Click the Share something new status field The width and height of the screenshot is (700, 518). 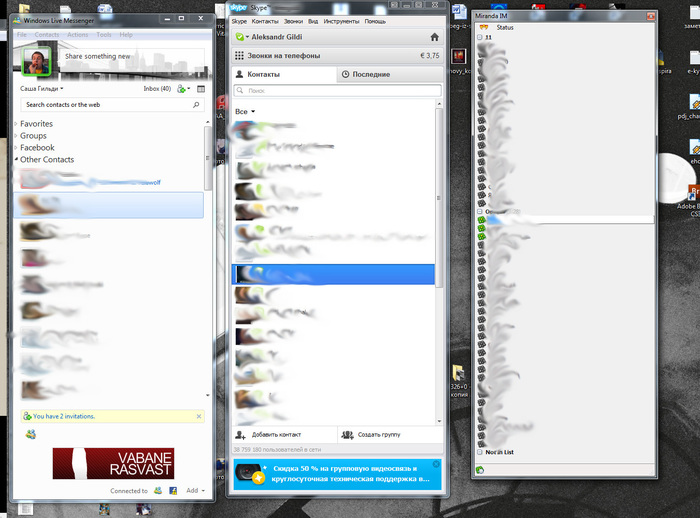133,57
